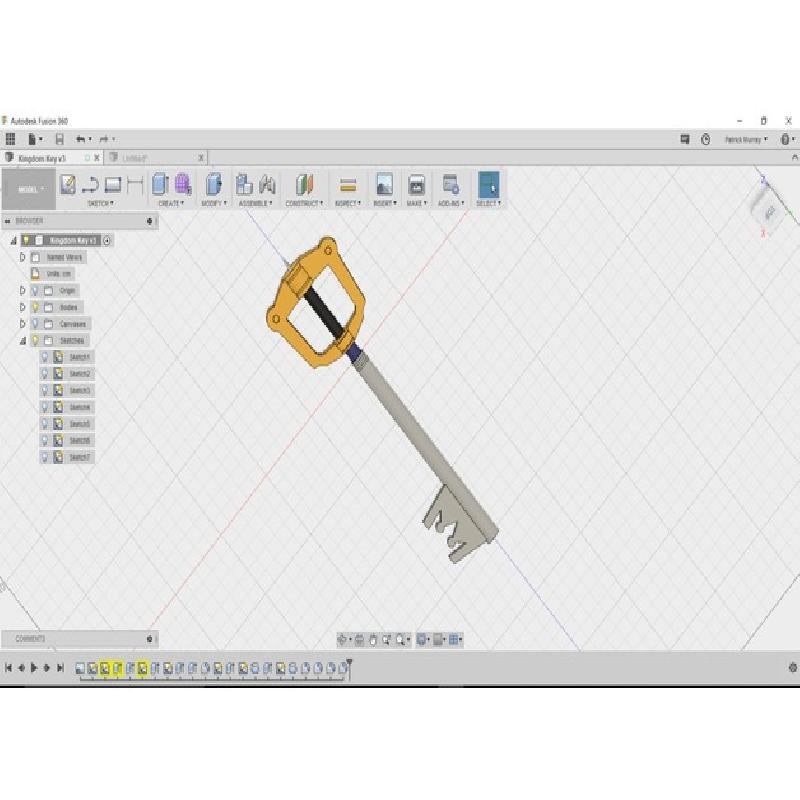800x800 pixels.
Task: Click the Look At icon in navigation bar
Action: (x=359, y=639)
